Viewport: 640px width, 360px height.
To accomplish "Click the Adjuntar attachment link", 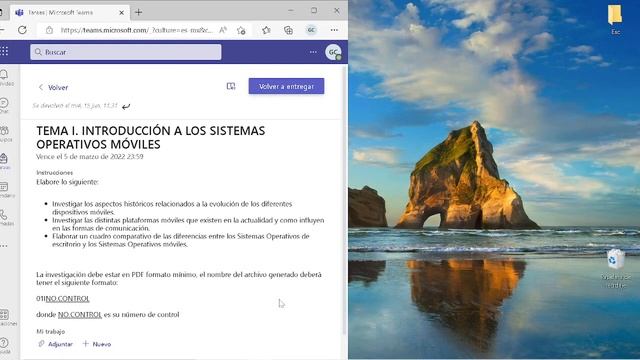I will click(x=56, y=344).
